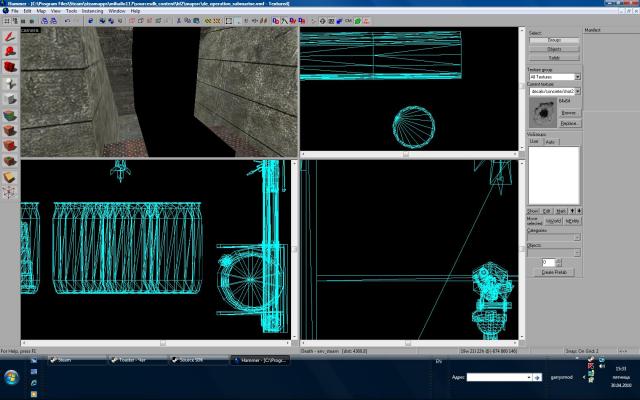Open the Instancing menu
640x400 pixels.
[x=93, y=11]
